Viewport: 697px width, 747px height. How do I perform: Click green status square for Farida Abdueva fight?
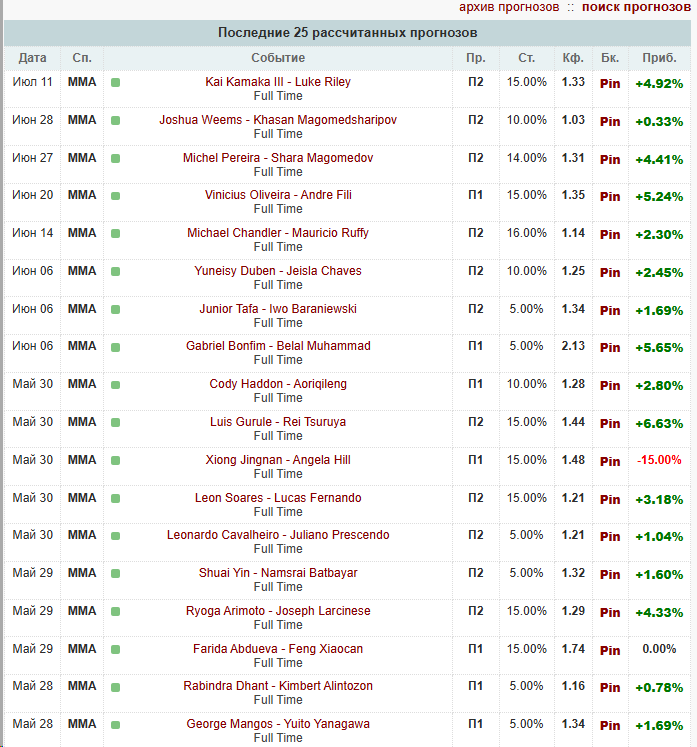(x=115, y=649)
